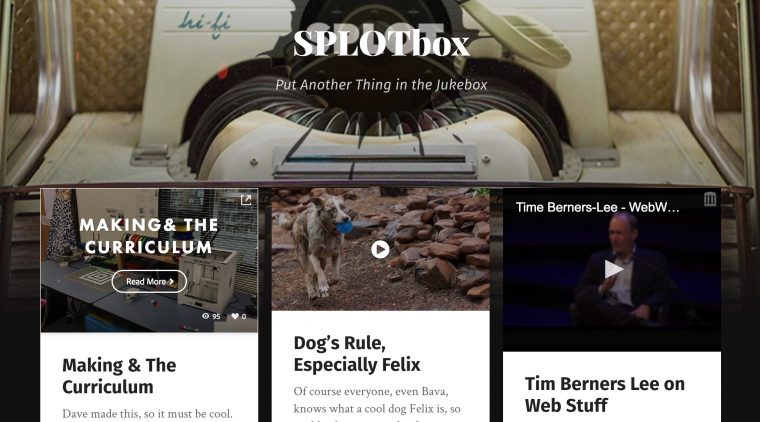Click the Dave made this excerpt text
Image resolution: width=760 pixels, height=422 pixels.
point(147,414)
